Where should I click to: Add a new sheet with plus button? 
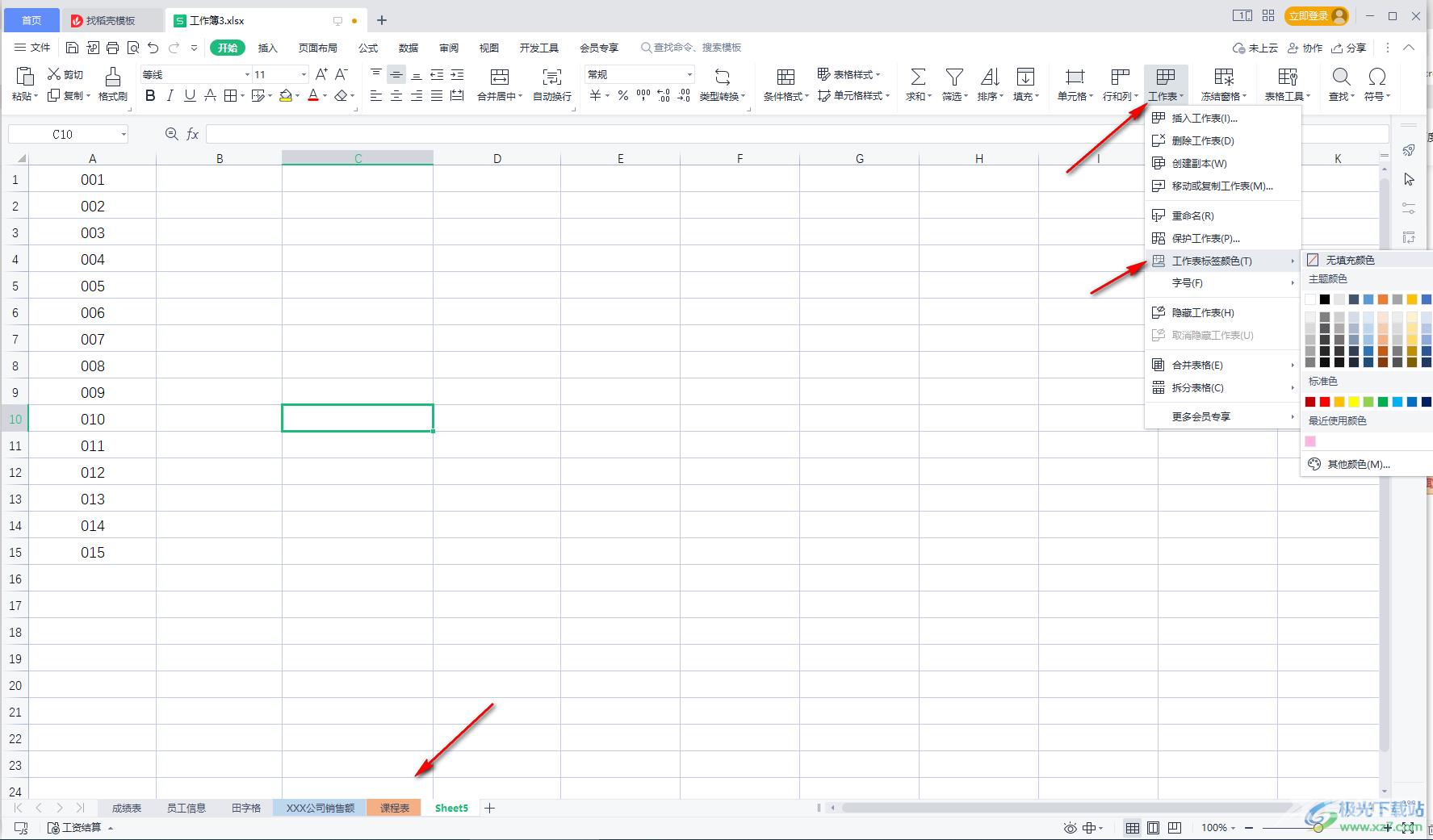coord(489,808)
